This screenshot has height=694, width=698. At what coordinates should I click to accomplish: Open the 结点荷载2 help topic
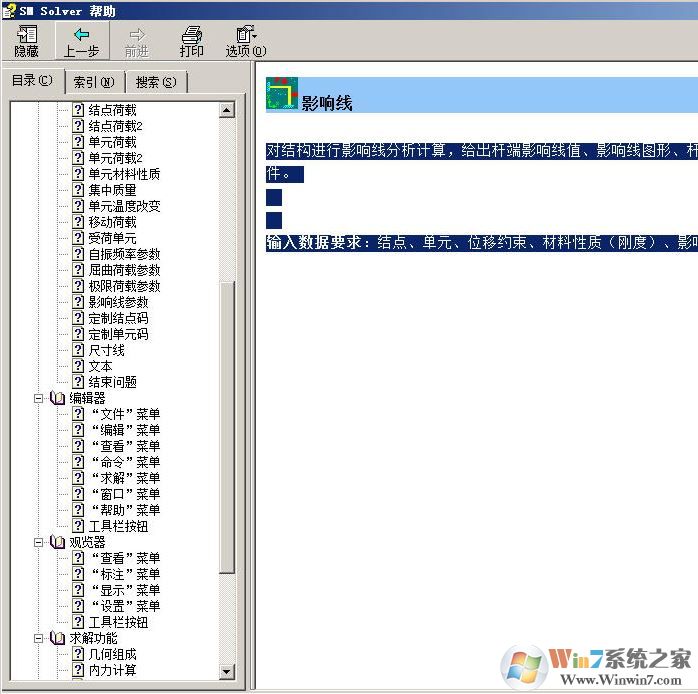click(x=115, y=126)
